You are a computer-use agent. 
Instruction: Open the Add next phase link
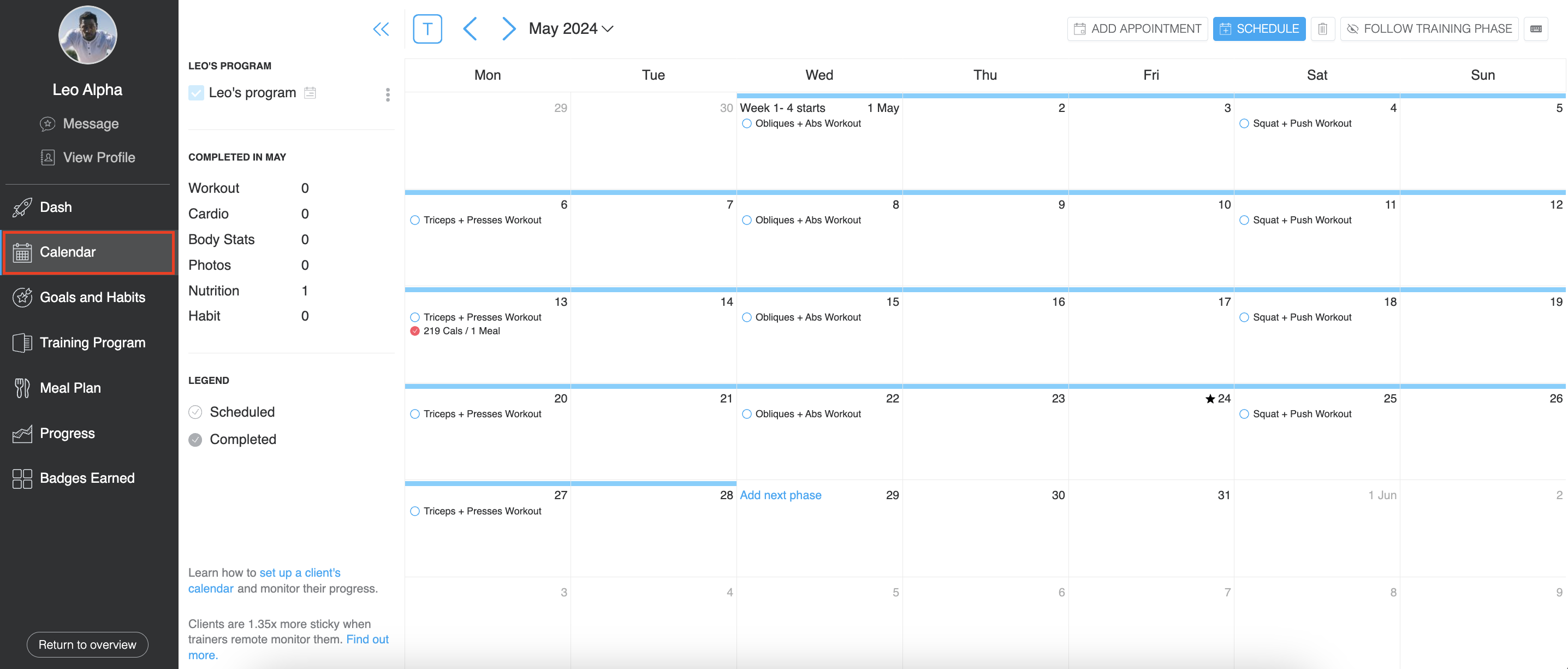[781, 495]
